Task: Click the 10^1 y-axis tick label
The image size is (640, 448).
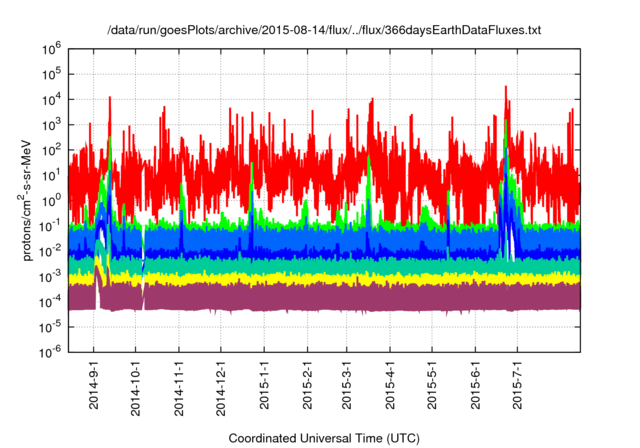Action: [51, 176]
